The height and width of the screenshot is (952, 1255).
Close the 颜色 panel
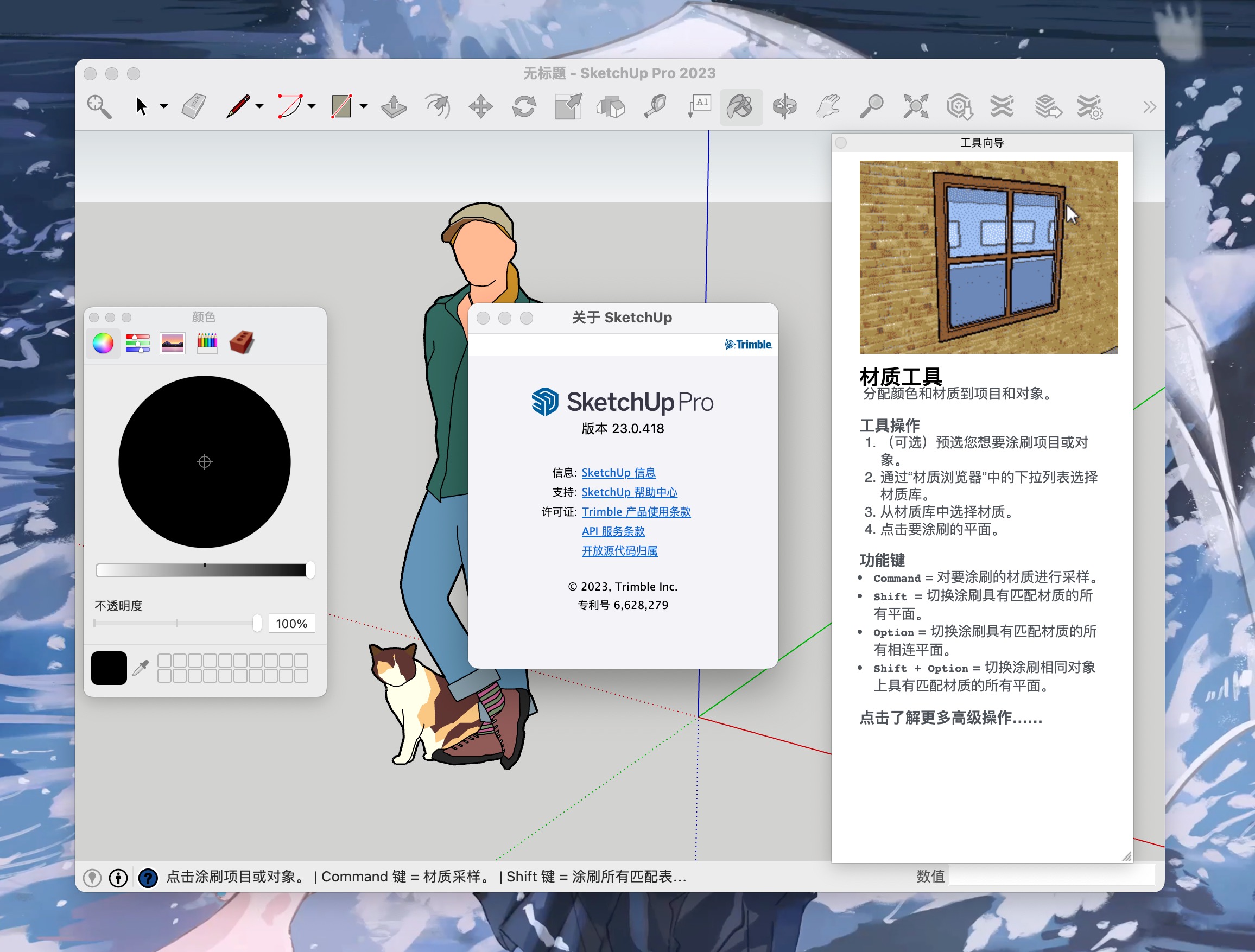[x=94, y=318]
